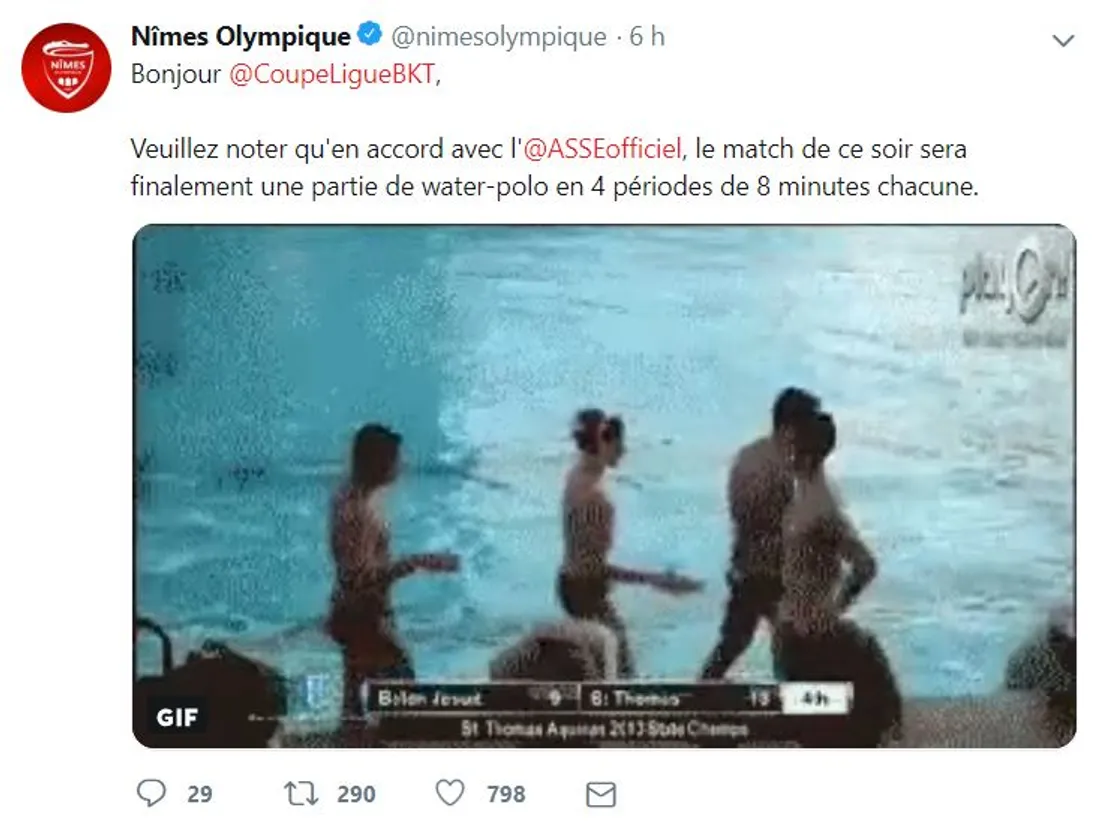
Task: Open the @CoupeLigueBKT mention
Action: point(333,74)
